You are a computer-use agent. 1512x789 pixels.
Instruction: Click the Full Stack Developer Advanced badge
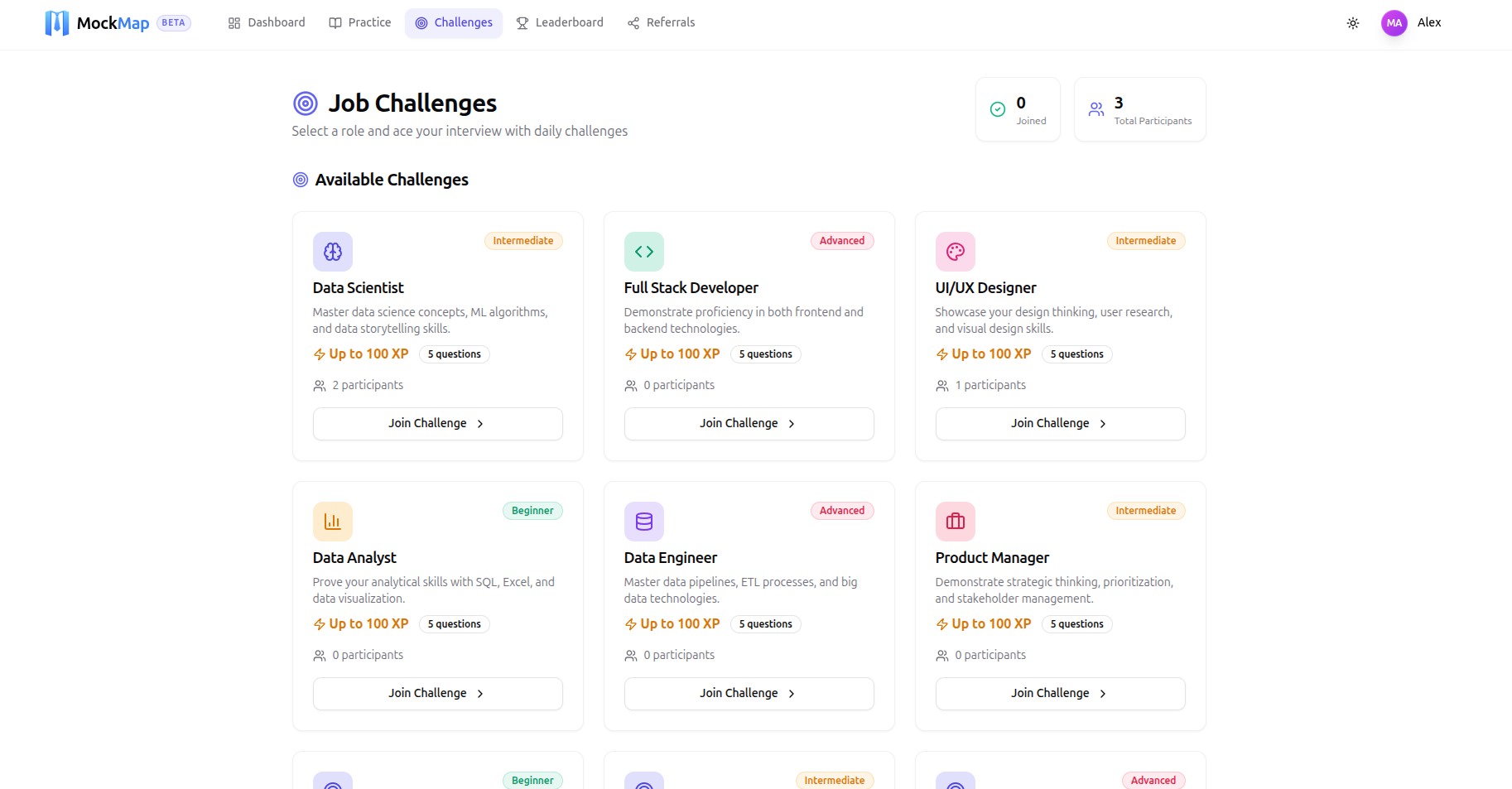coord(842,241)
